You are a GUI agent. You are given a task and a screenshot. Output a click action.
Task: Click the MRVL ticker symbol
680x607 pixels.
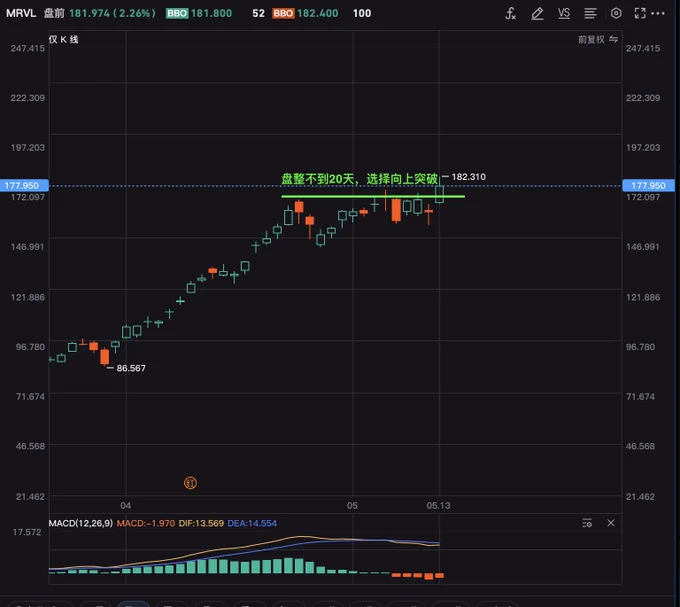point(21,13)
